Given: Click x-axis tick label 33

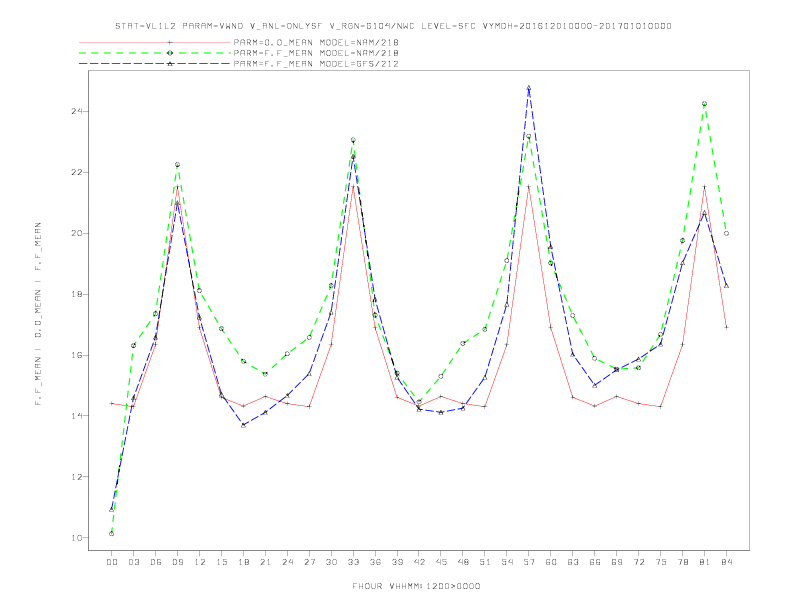Looking at the screenshot, I should pyautogui.click(x=353, y=562).
